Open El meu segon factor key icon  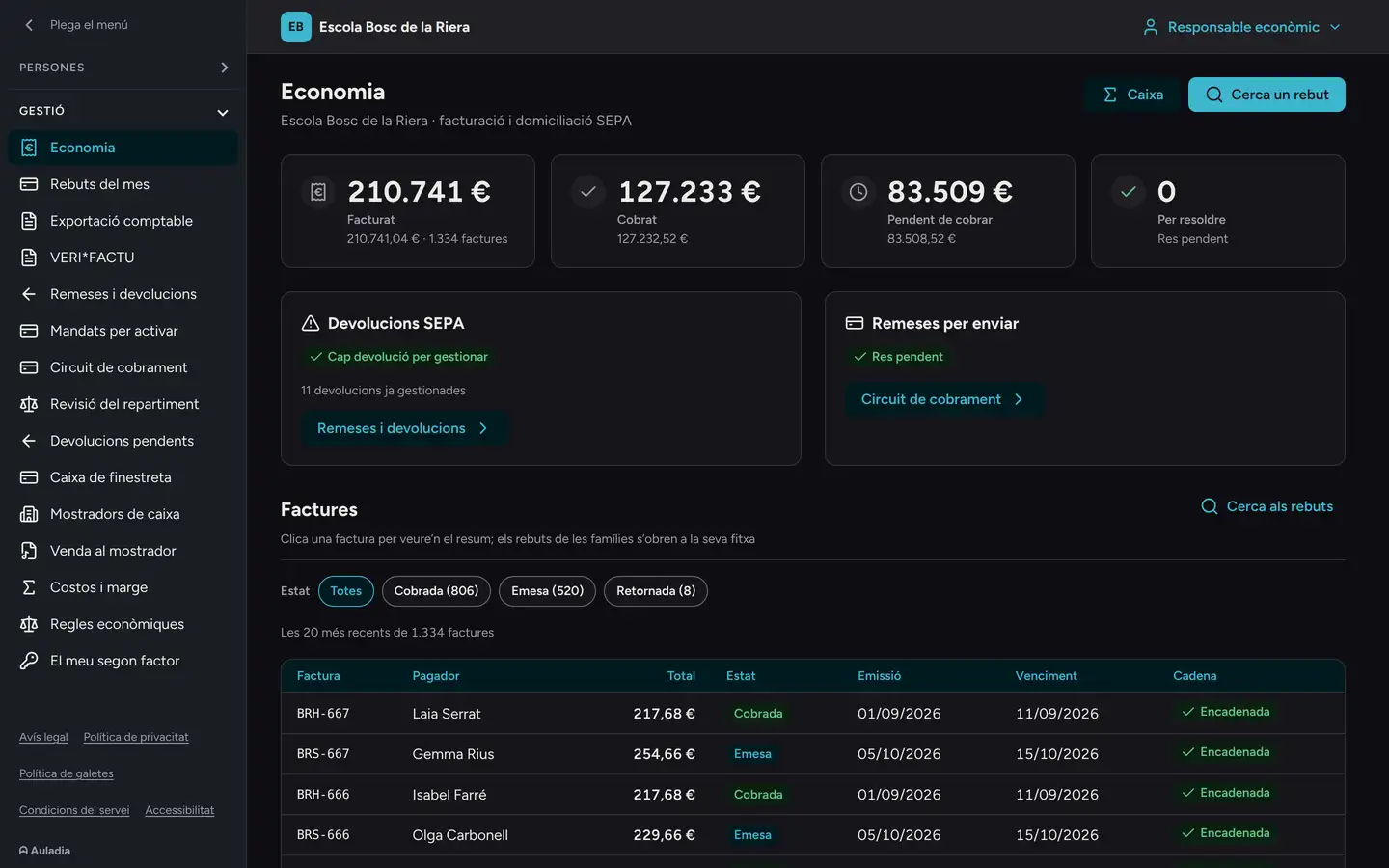click(x=29, y=661)
